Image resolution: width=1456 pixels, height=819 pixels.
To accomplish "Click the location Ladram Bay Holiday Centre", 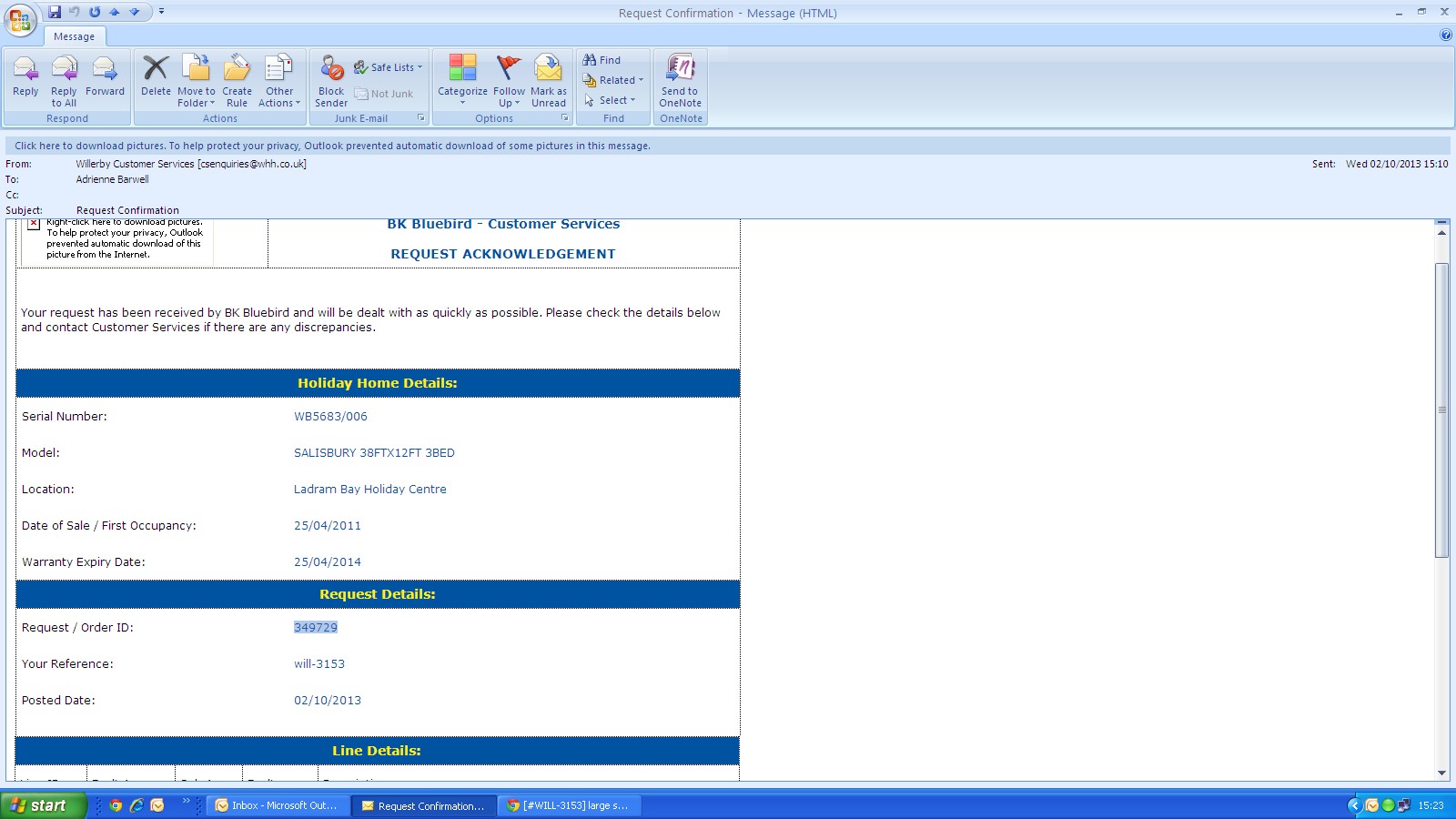I will pos(369,490).
